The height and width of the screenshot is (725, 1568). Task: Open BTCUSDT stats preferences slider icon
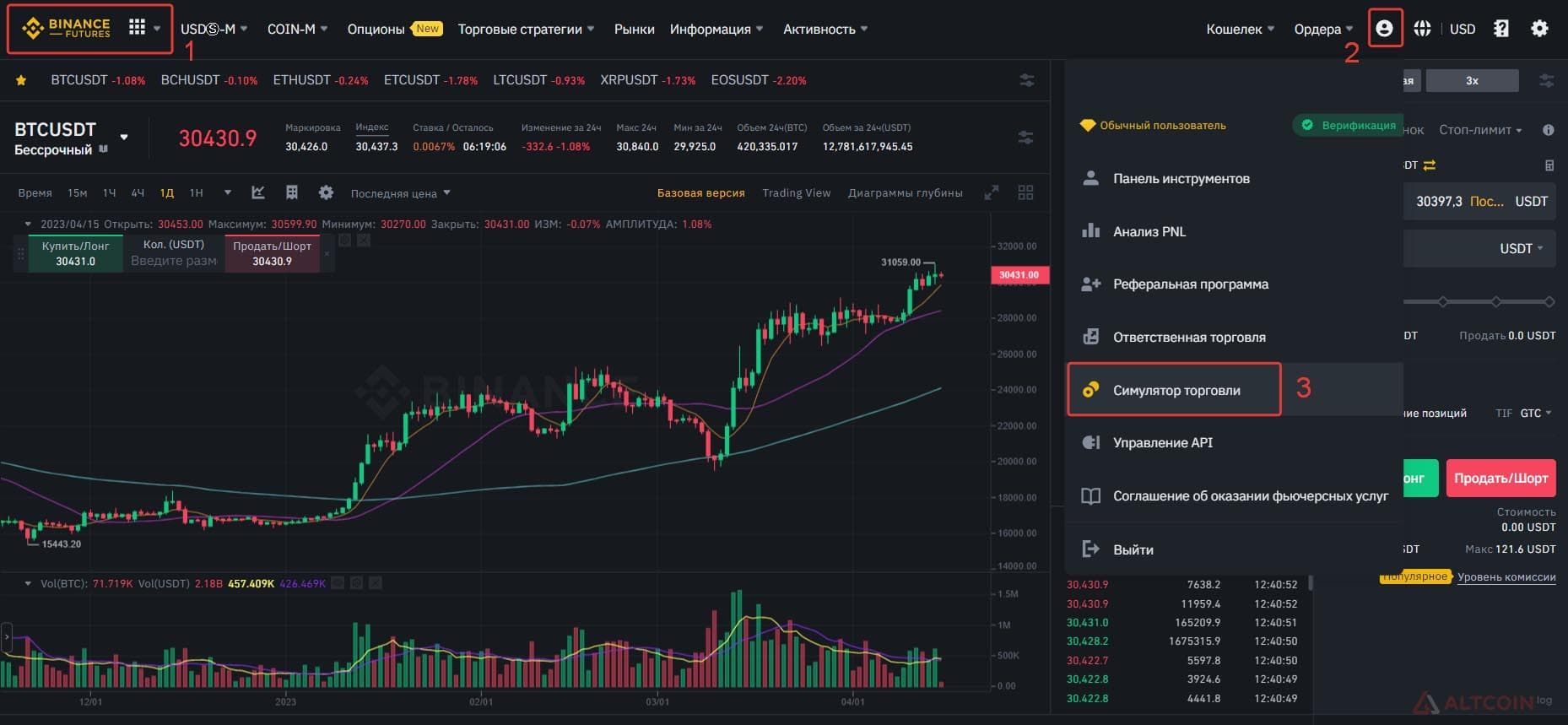[1026, 138]
